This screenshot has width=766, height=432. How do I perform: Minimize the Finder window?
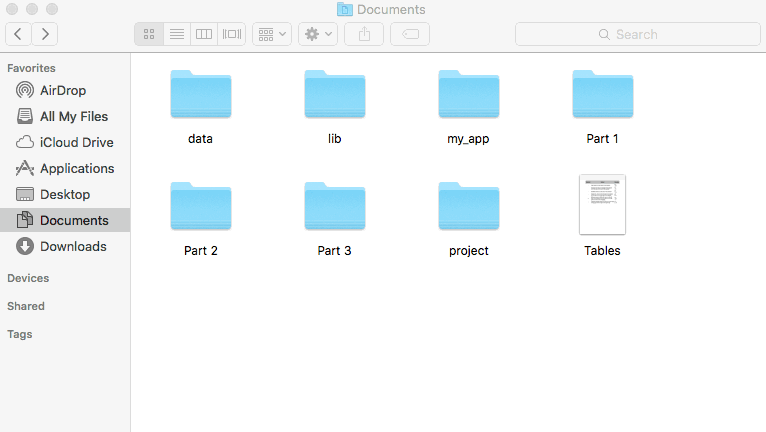coord(32,9)
